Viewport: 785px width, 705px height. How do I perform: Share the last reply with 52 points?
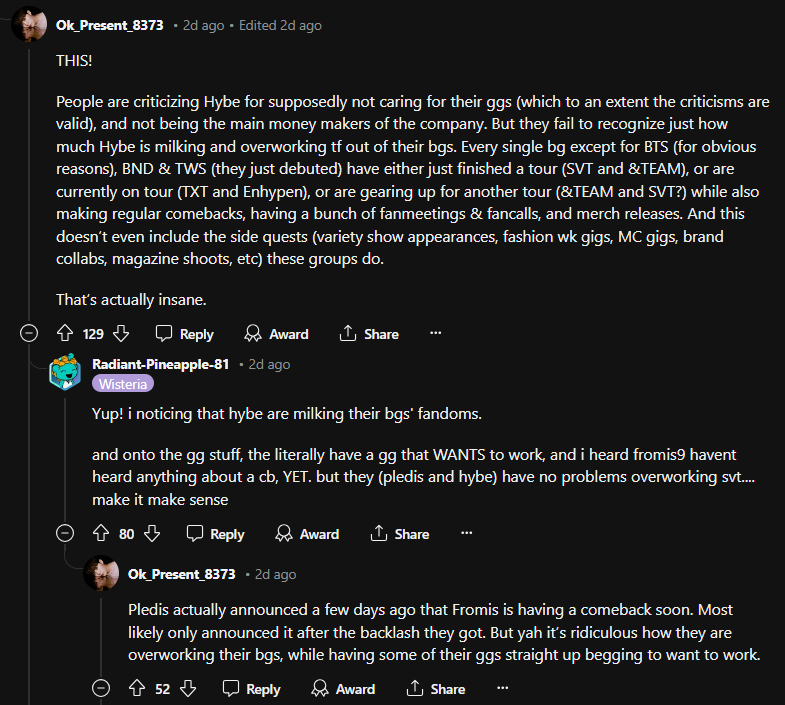coord(436,689)
